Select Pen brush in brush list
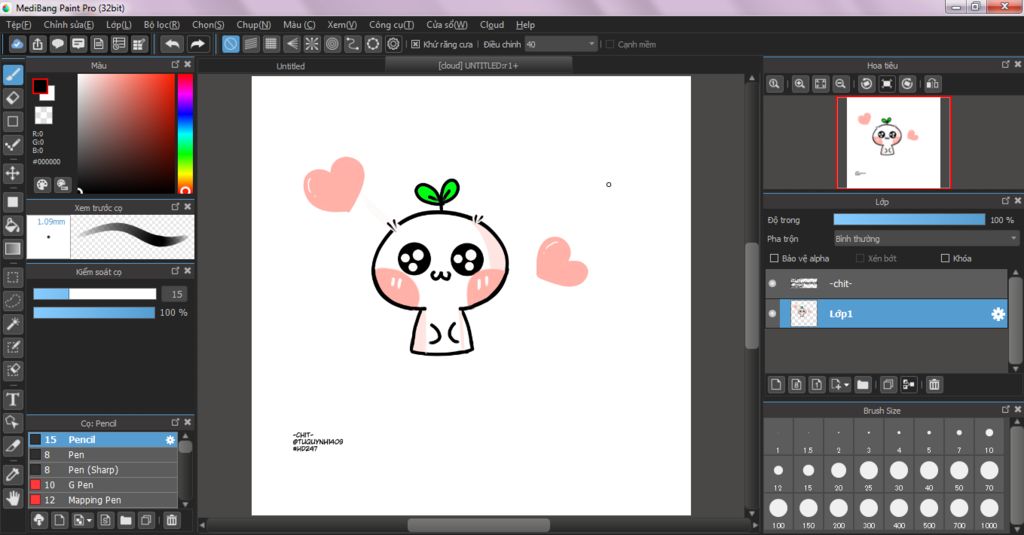 tap(103, 455)
